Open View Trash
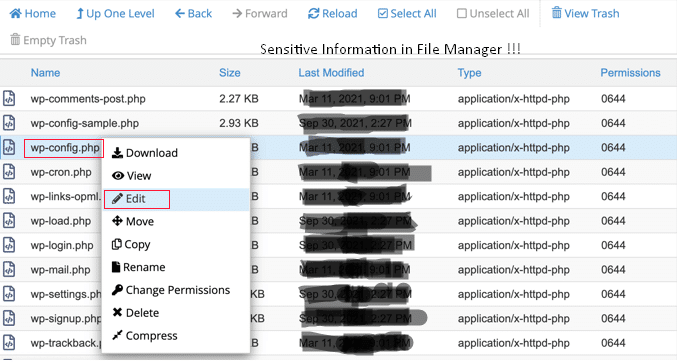The width and height of the screenshot is (677, 363). pos(585,14)
